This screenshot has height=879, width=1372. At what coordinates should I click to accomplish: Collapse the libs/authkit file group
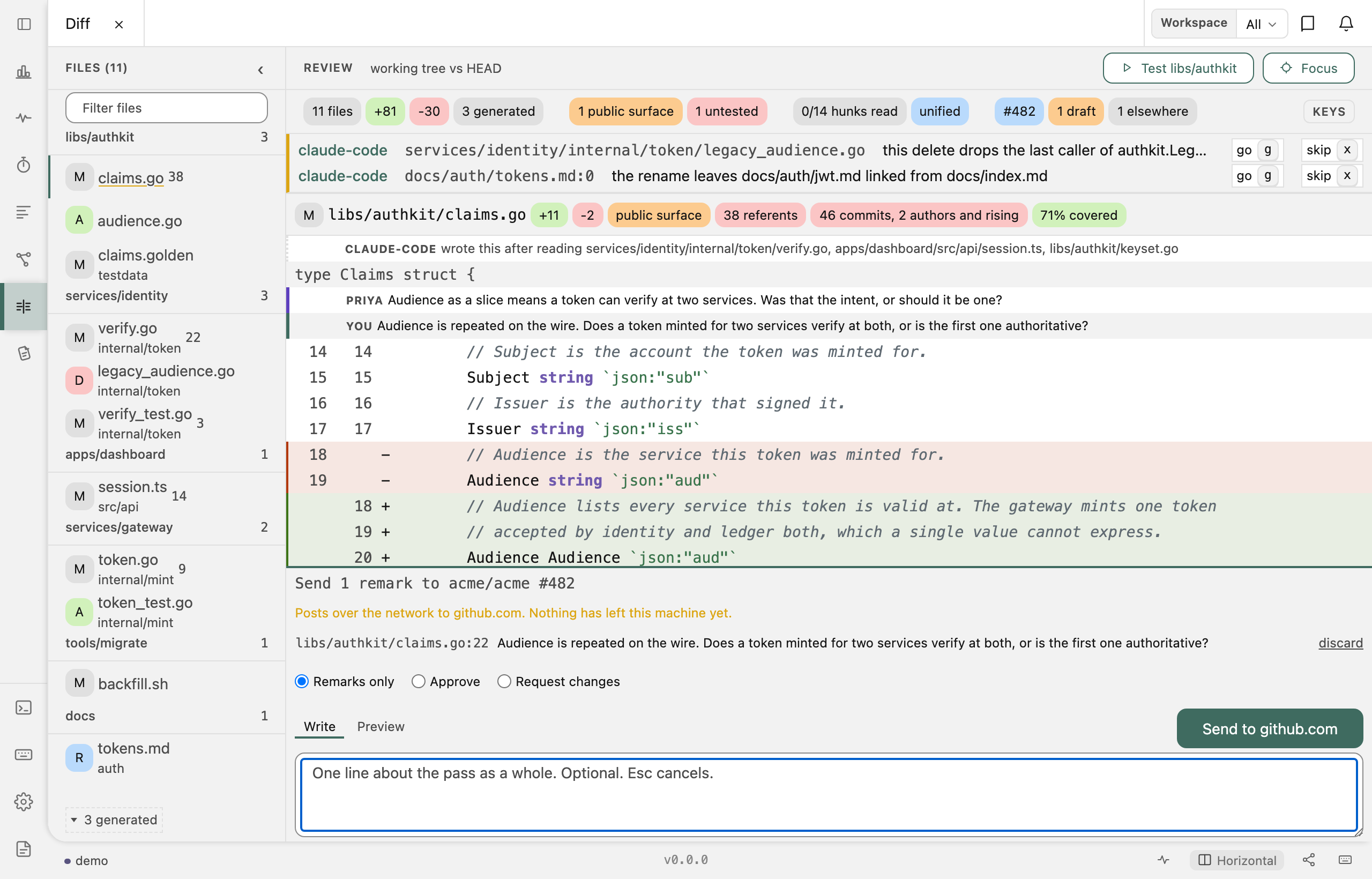pos(166,137)
